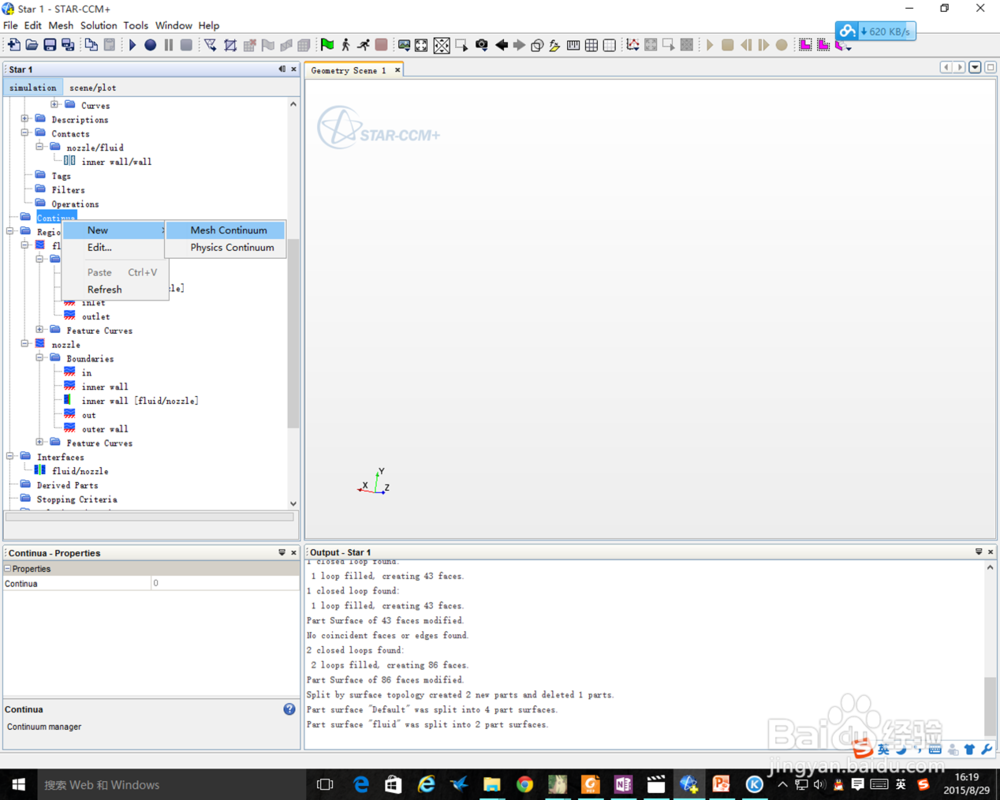
Task: Expand the Curves tree node
Action: (55, 105)
